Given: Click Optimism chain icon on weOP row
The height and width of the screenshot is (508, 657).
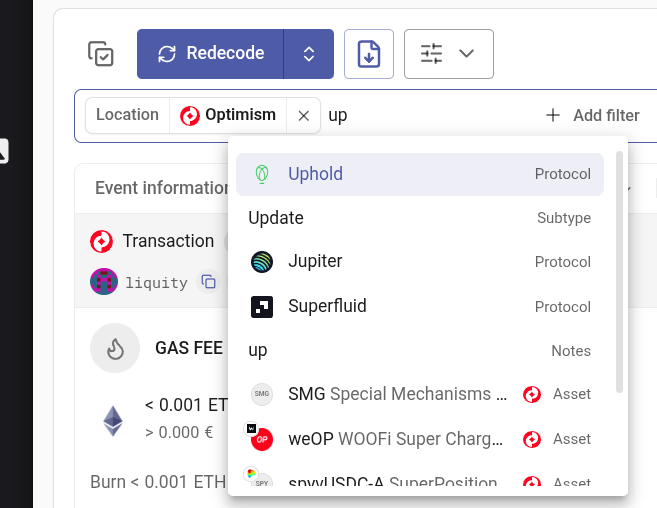Looking at the screenshot, I should point(532,439).
